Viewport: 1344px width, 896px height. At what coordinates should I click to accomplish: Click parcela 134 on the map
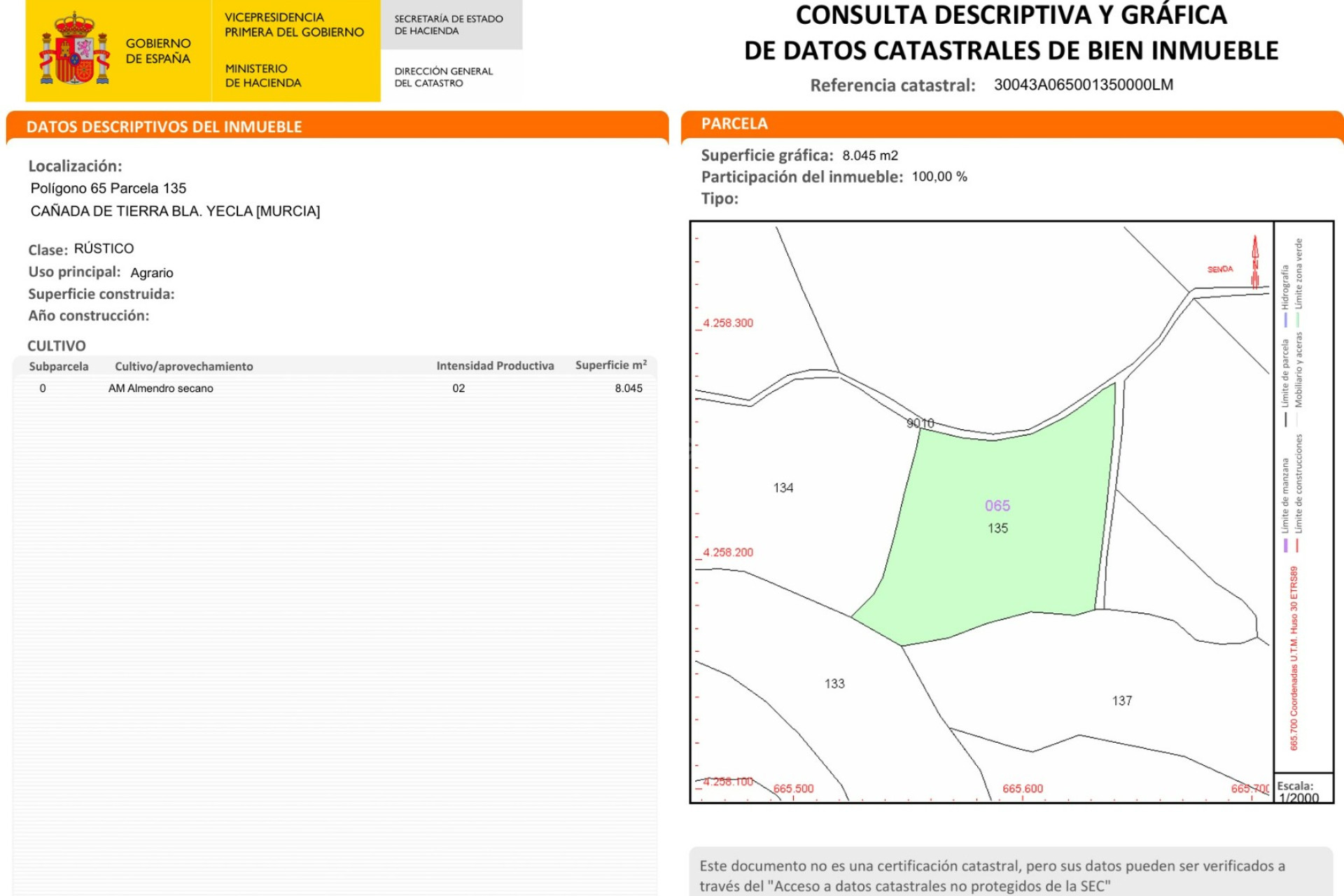point(784,488)
